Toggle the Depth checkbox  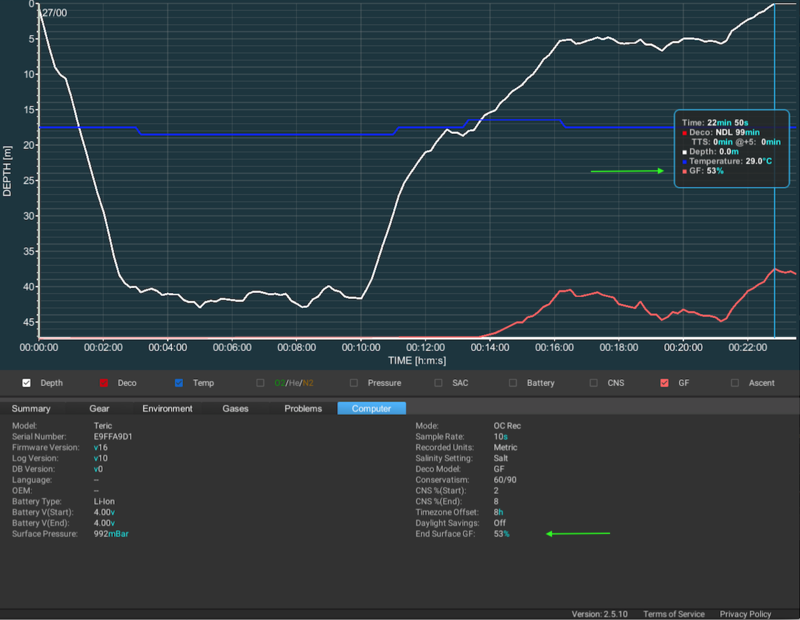[x=27, y=383]
